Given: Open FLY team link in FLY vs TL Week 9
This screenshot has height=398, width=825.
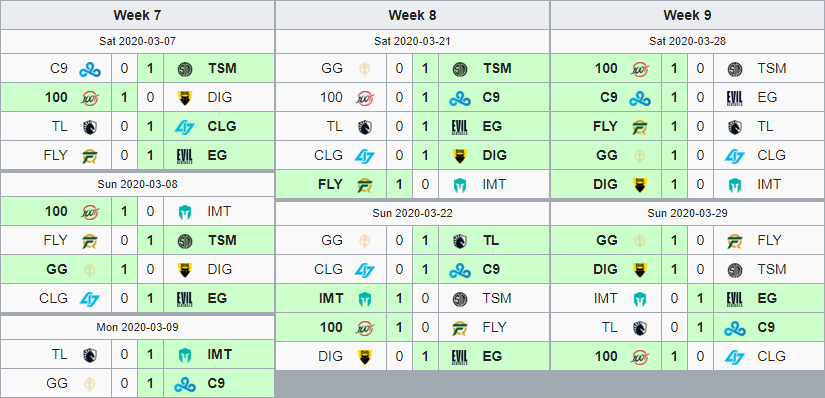Looking at the screenshot, I should pyautogui.click(x=607, y=126).
